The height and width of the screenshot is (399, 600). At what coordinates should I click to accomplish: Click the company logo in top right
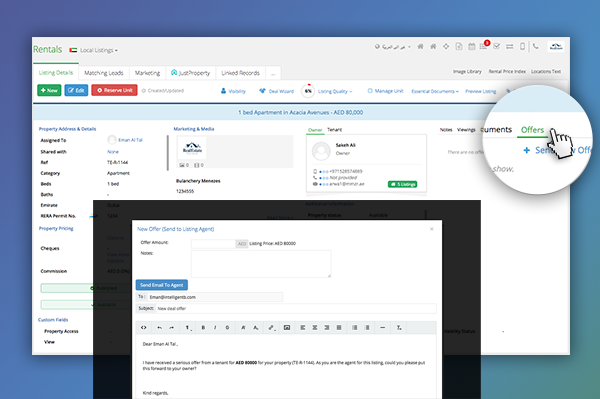(556, 47)
